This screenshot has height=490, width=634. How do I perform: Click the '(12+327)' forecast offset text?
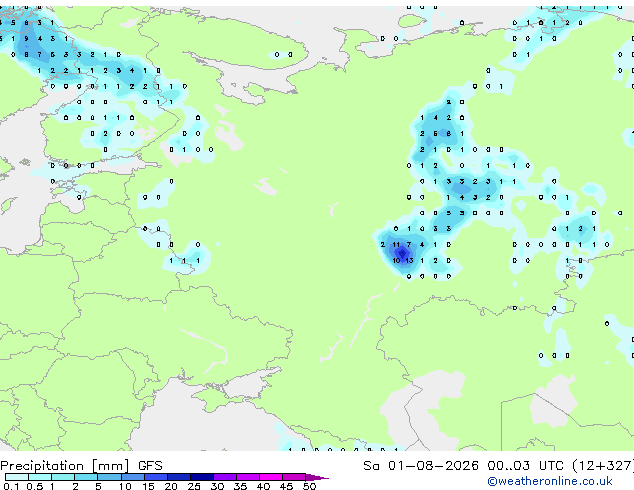click(603, 466)
